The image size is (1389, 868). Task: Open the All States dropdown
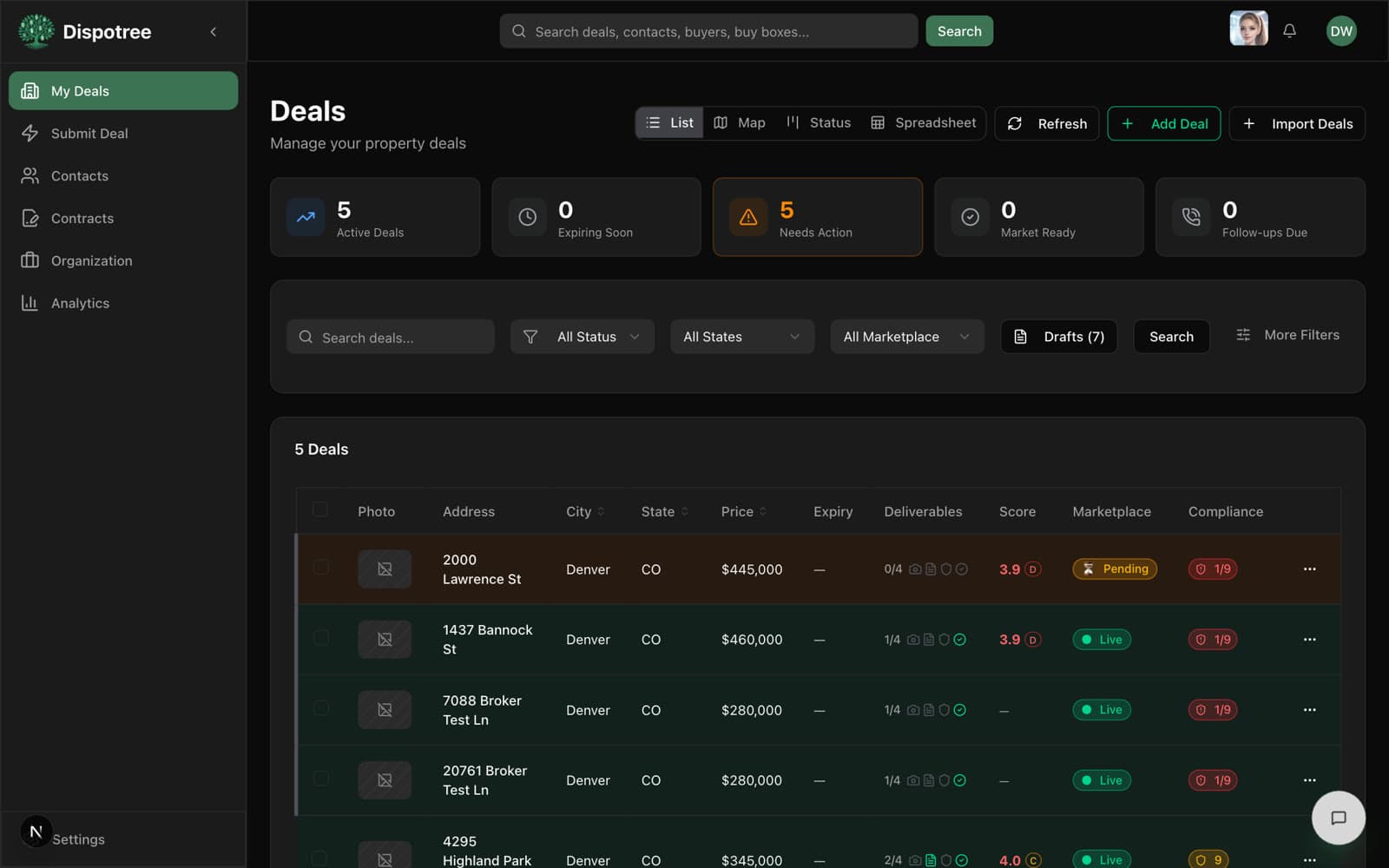[742, 337]
